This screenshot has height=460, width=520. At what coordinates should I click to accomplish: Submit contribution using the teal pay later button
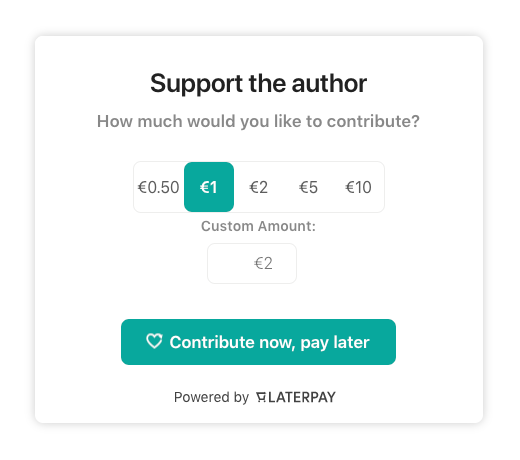258,342
